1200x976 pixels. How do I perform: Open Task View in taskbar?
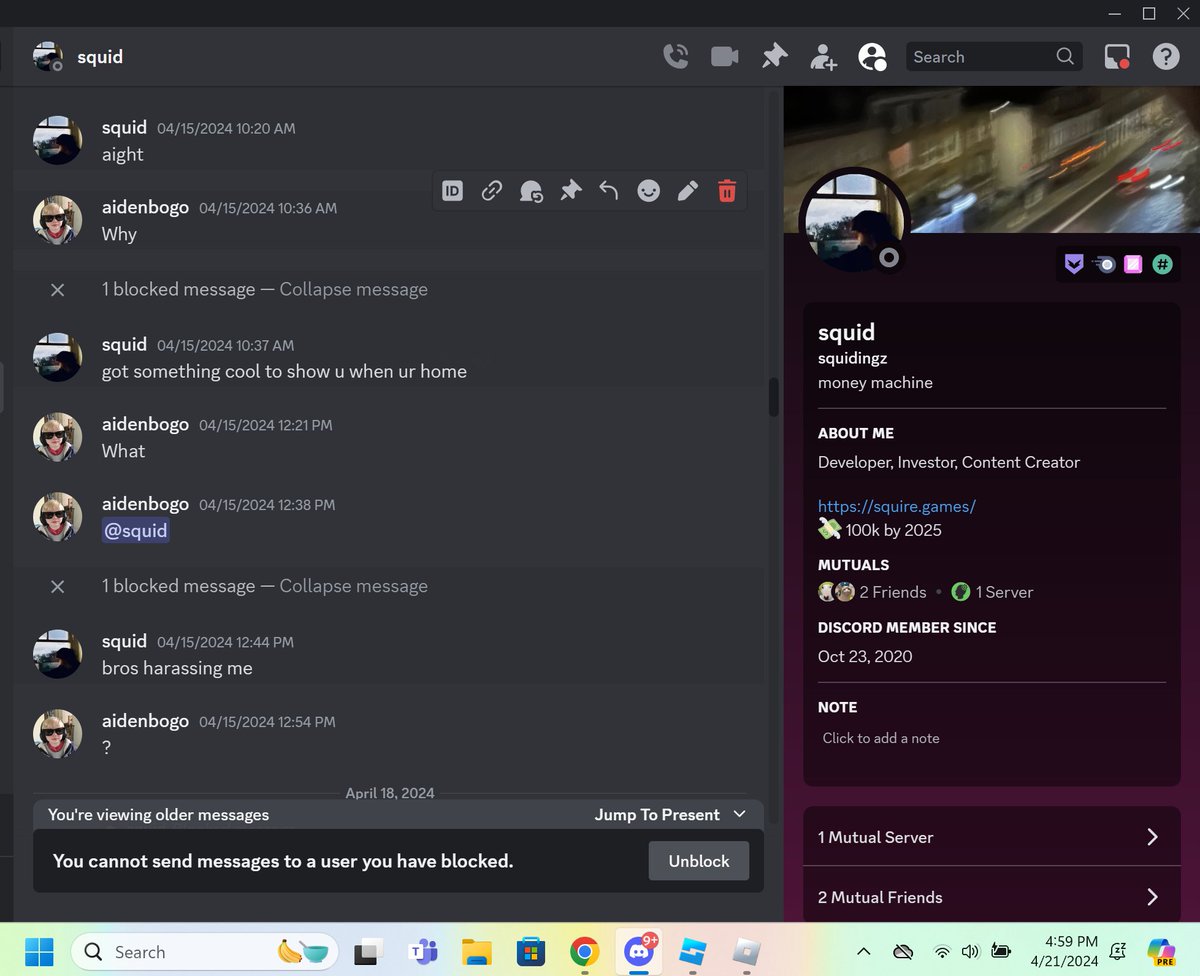[x=369, y=951]
